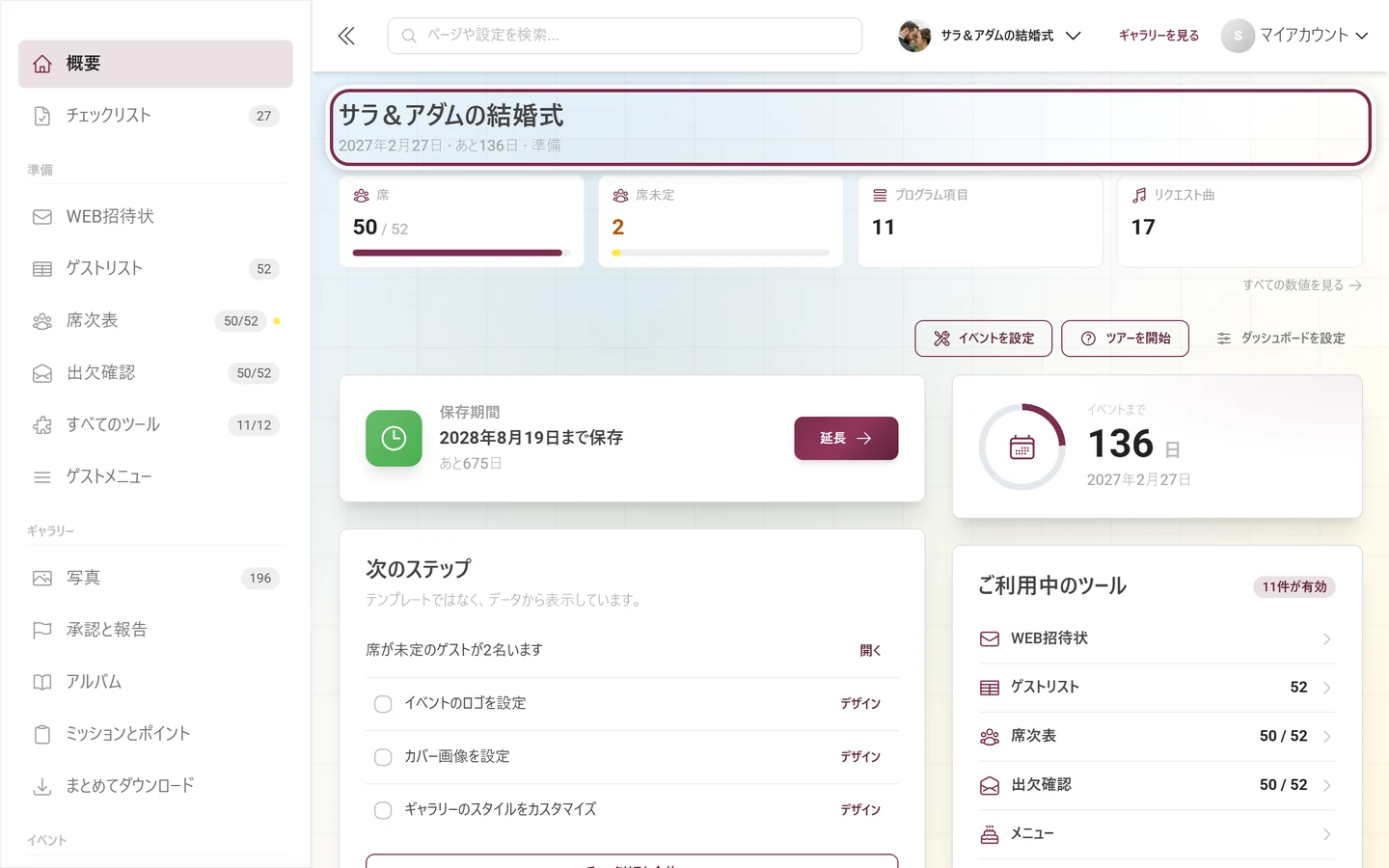Expand the ゲストリスト tool row chevron

click(1327, 688)
